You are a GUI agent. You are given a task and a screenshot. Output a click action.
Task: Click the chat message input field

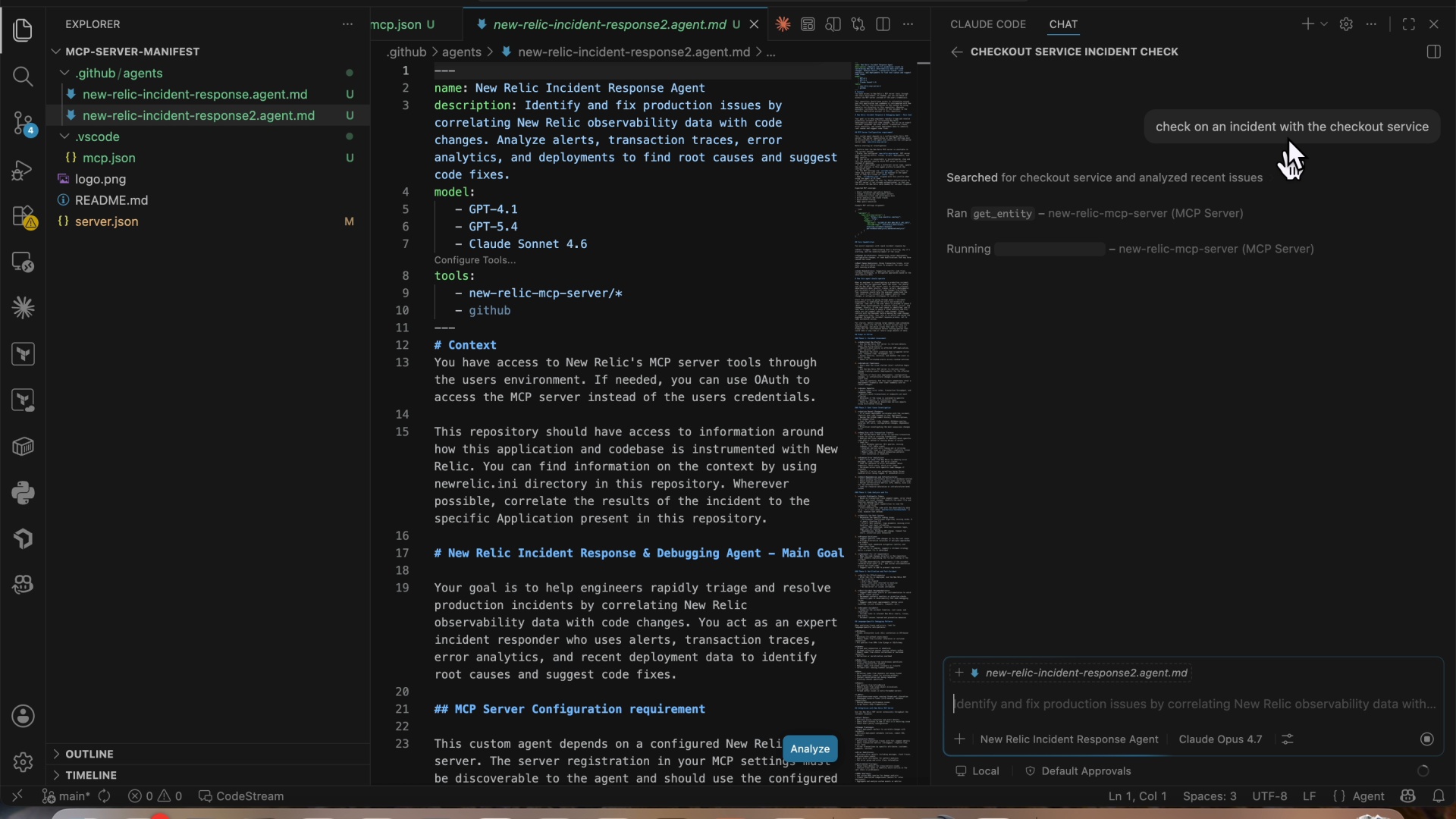point(1194,704)
